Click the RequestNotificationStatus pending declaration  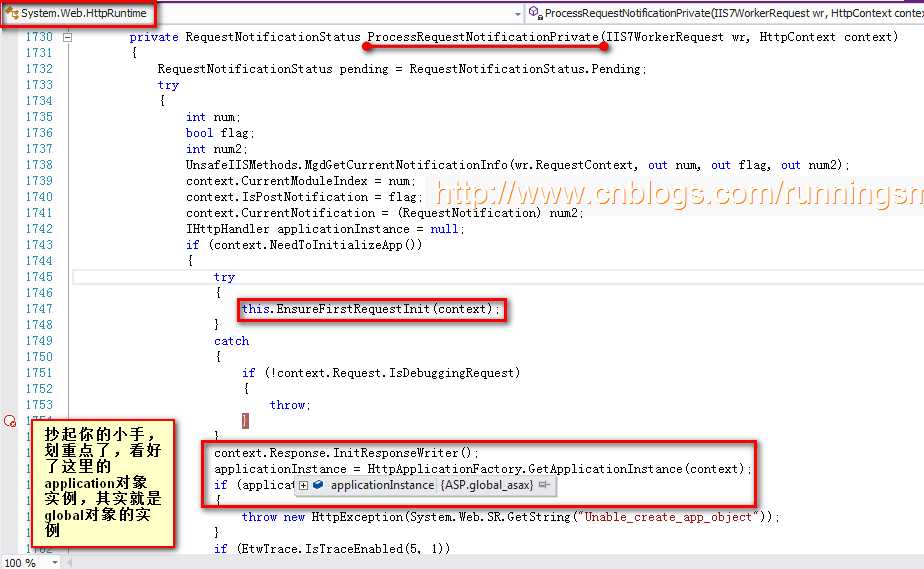pyautogui.click(x=401, y=69)
